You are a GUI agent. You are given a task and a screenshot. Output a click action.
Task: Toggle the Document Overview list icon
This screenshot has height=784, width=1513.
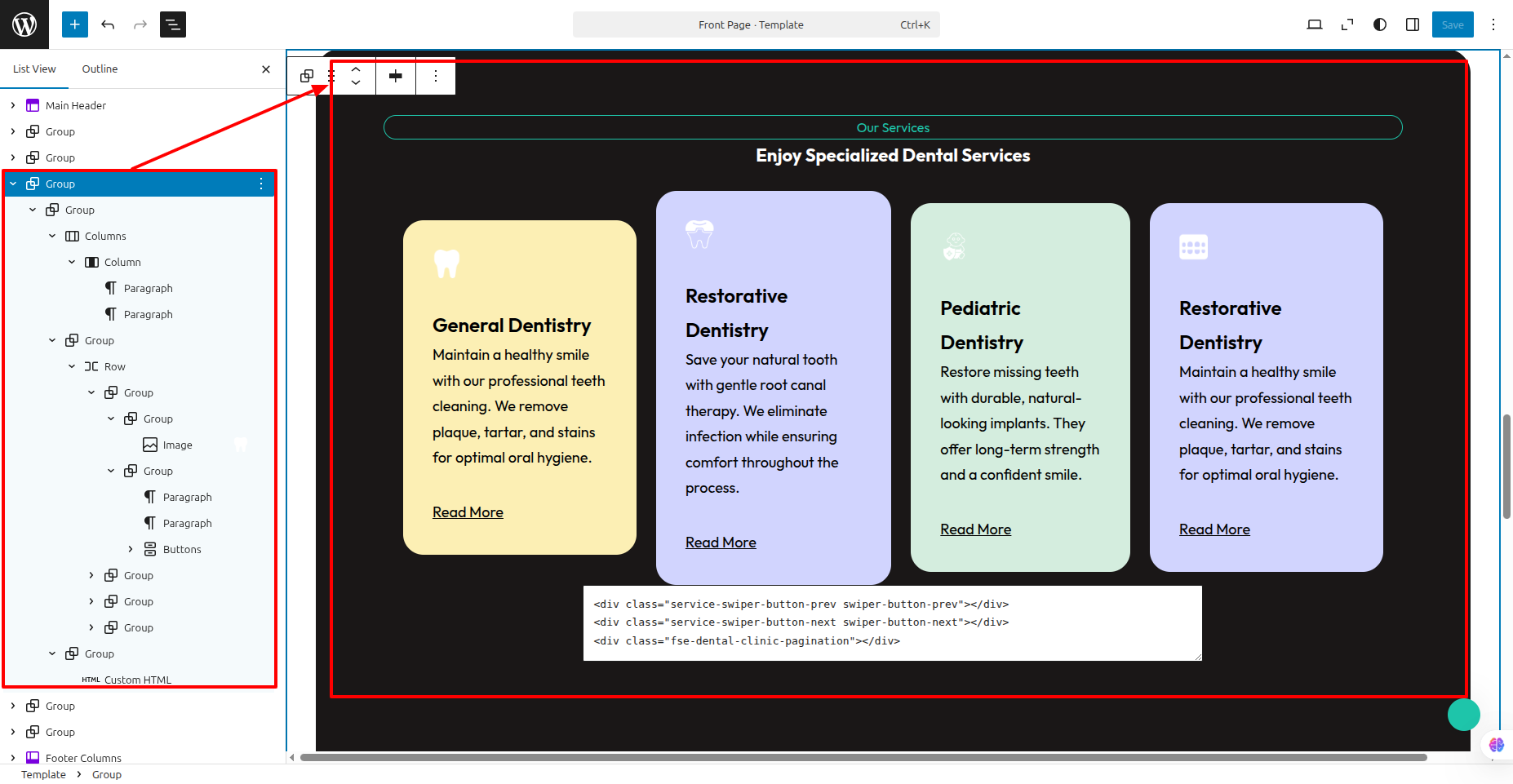(x=173, y=24)
